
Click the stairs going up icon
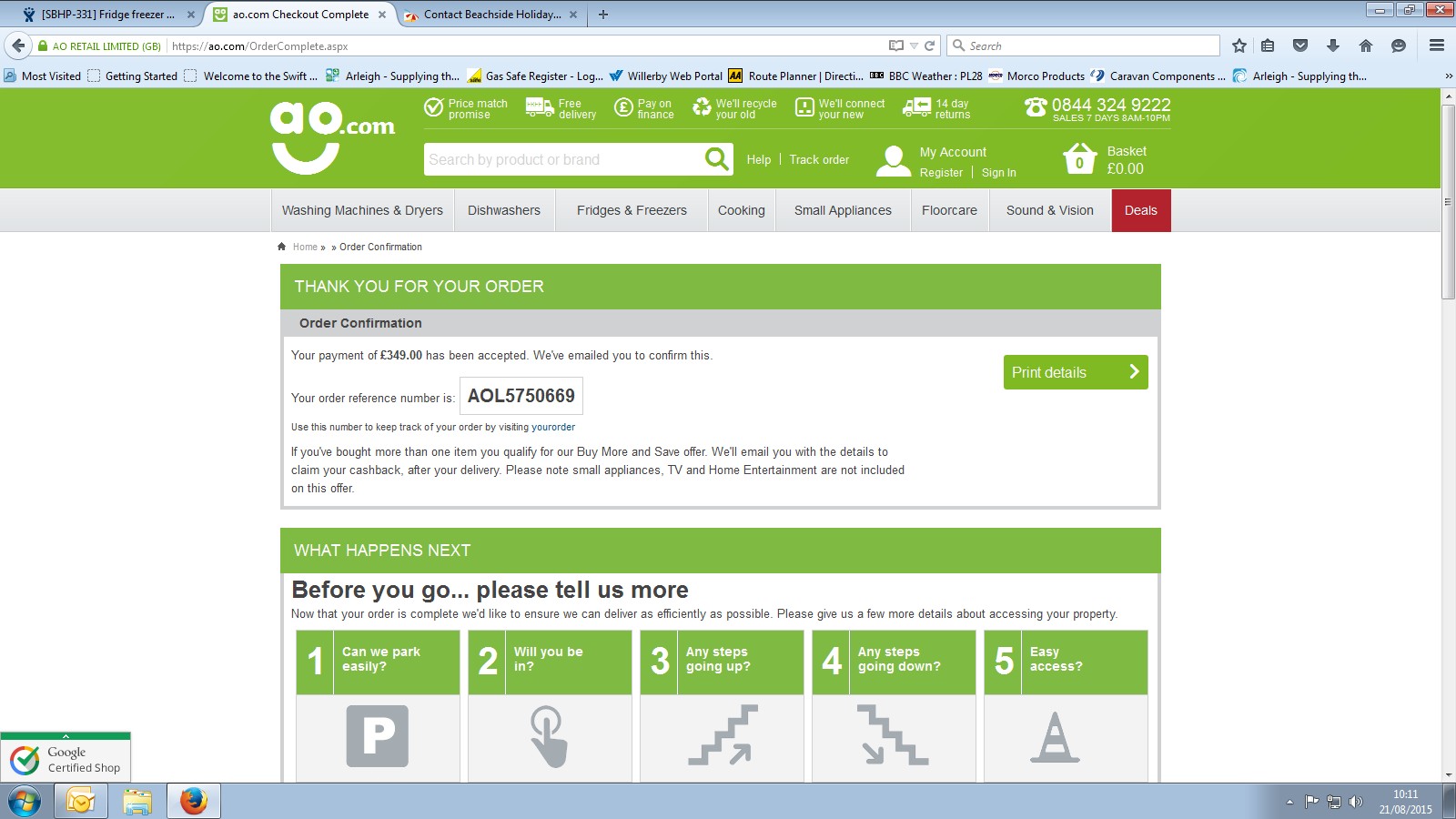pos(723,734)
